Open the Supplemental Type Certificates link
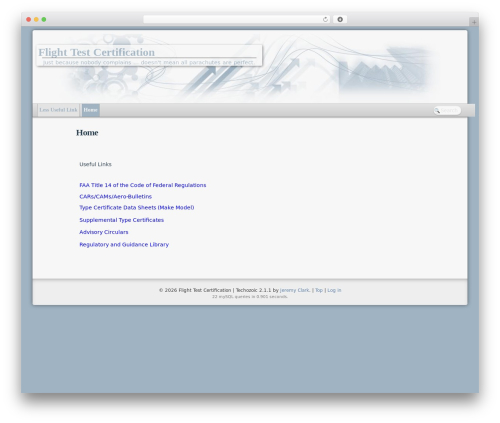The height and width of the screenshot is (423, 500). point(121,220)
